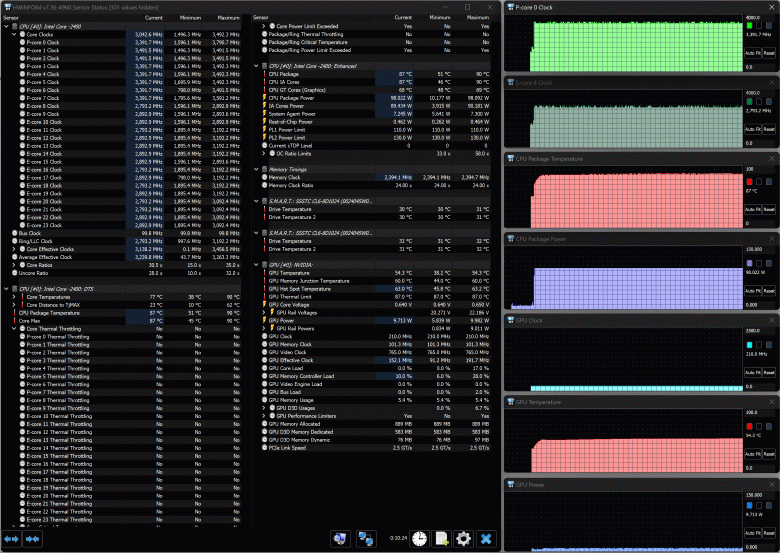Start logging with the sheet-plus icon
Viewport: 780px width, 553px height.
[442, 539]
